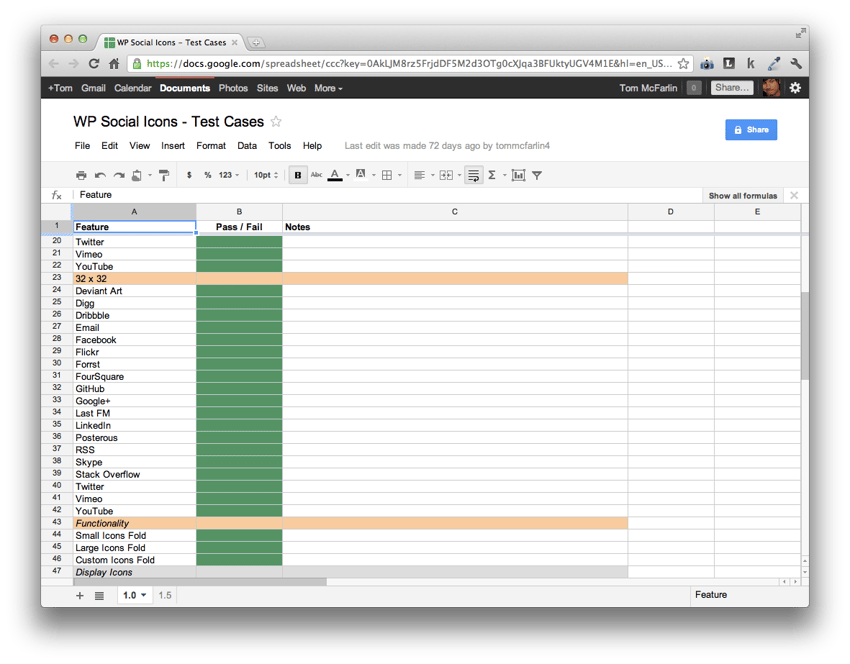Screen dimensions: 850x664
Task: Click the functions sigma icon
Action: [492, 175]
